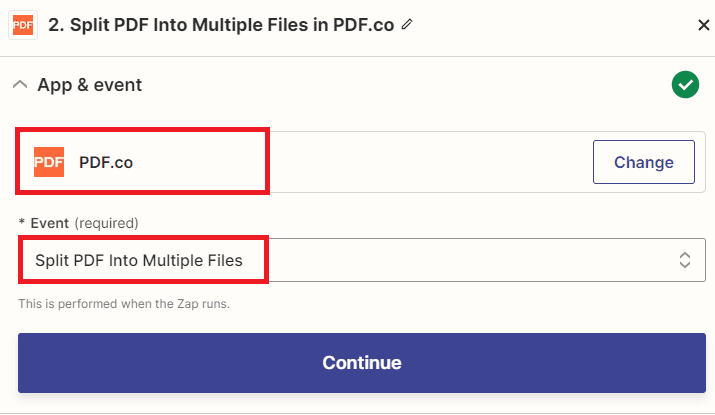Click the up-down arrows on Event dropdown

[685, 260]
